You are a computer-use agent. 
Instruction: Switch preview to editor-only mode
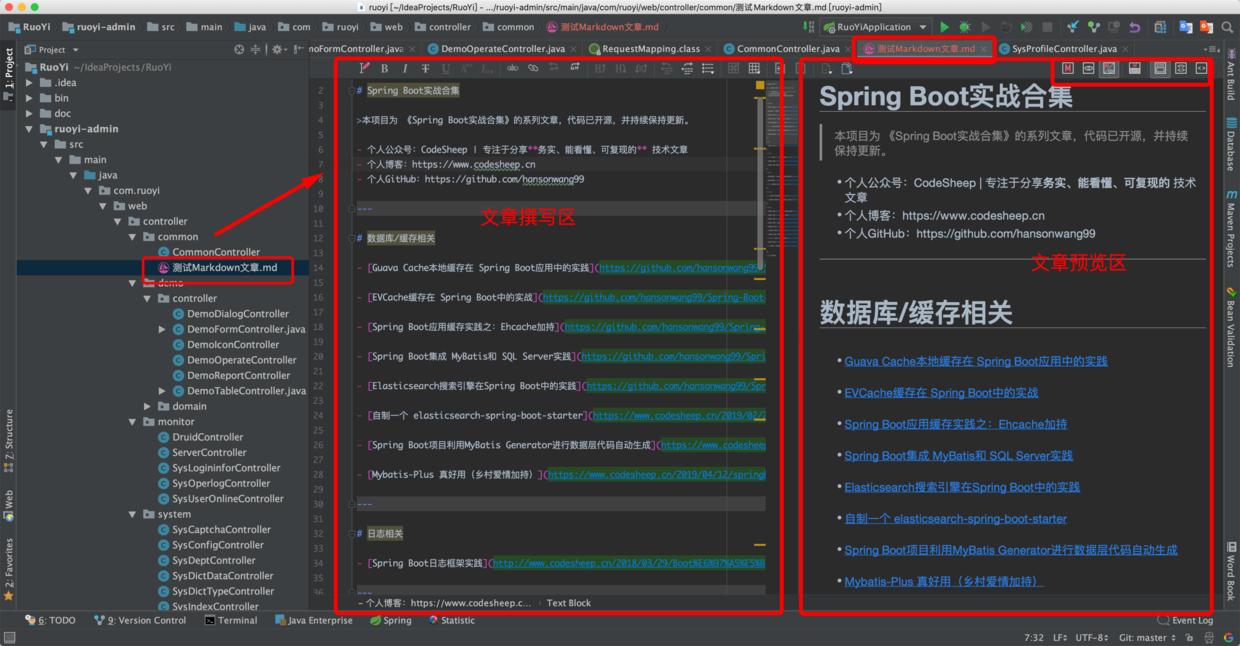1068,70
